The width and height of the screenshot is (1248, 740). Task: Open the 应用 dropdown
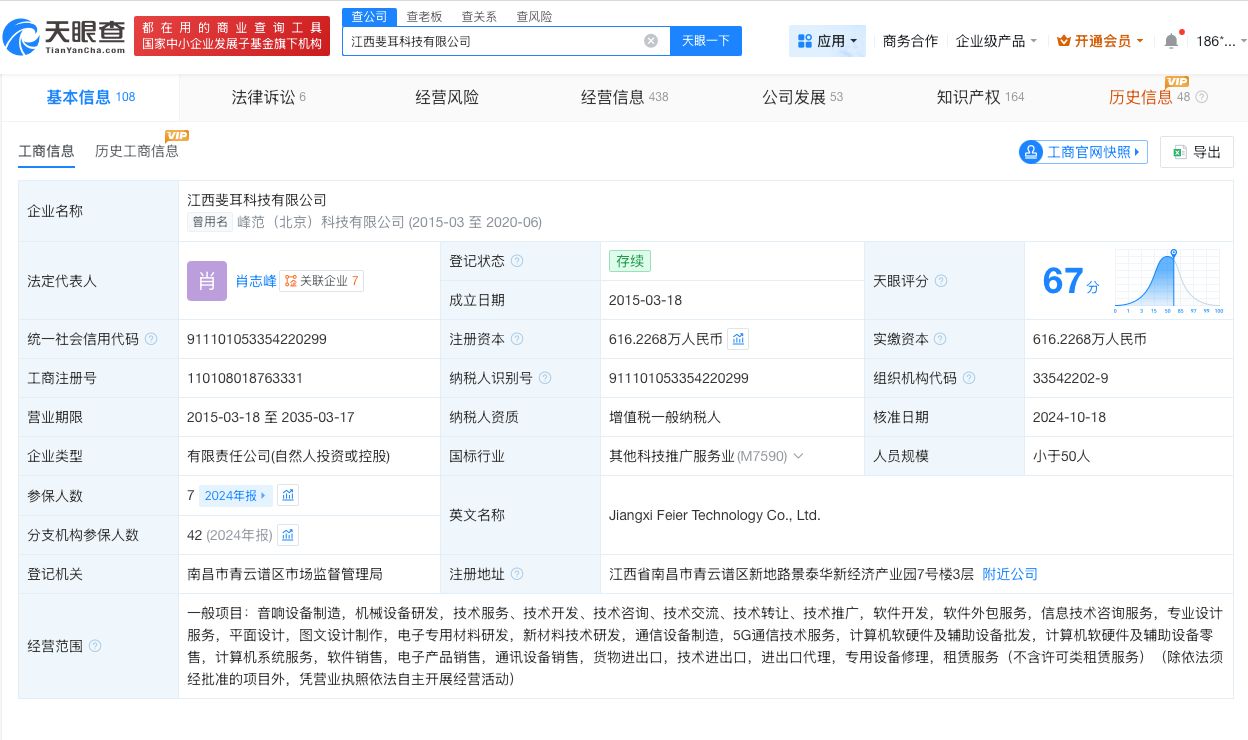point(827,40)
